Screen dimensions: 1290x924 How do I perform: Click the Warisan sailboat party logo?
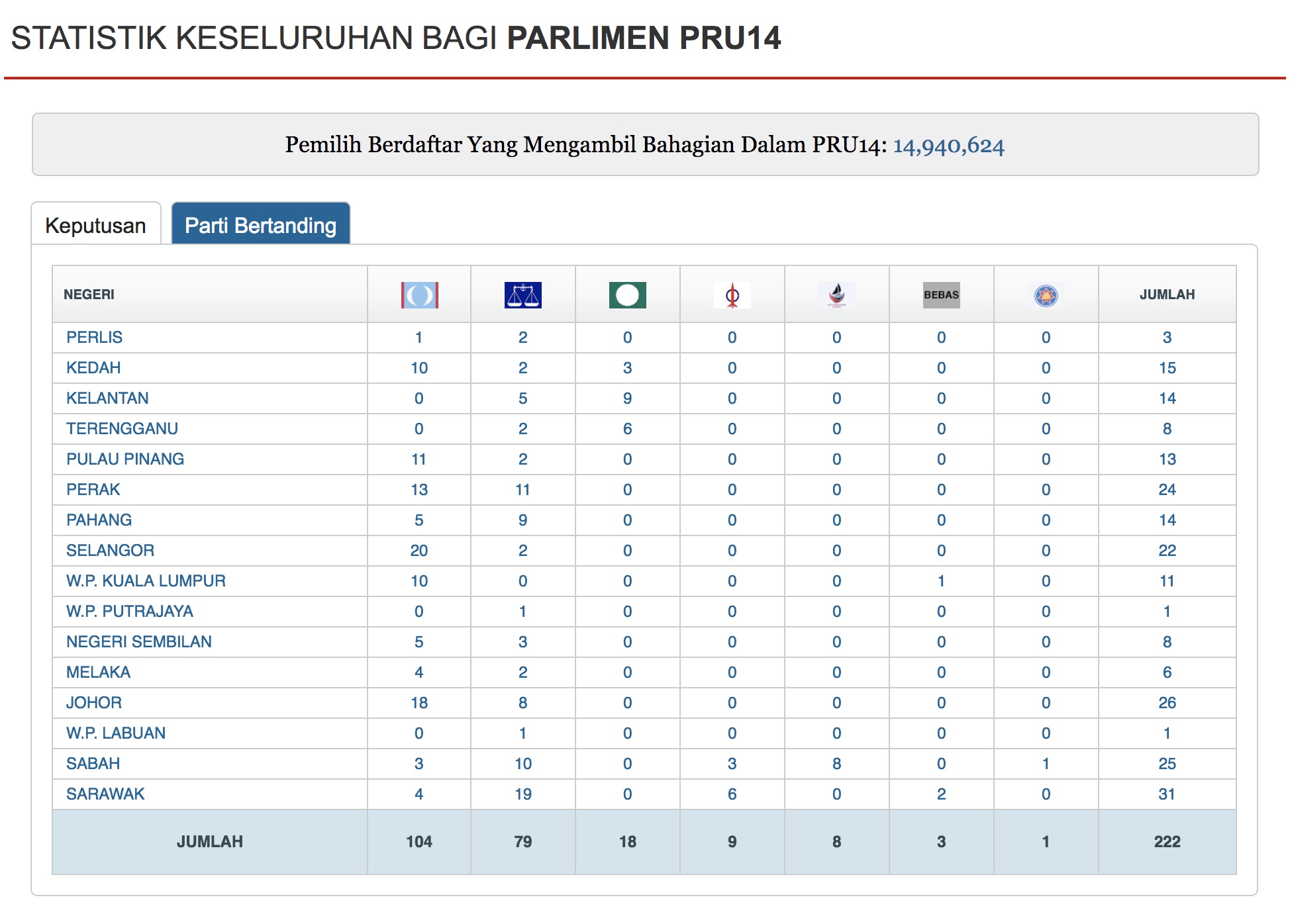(x=837, y=295)
